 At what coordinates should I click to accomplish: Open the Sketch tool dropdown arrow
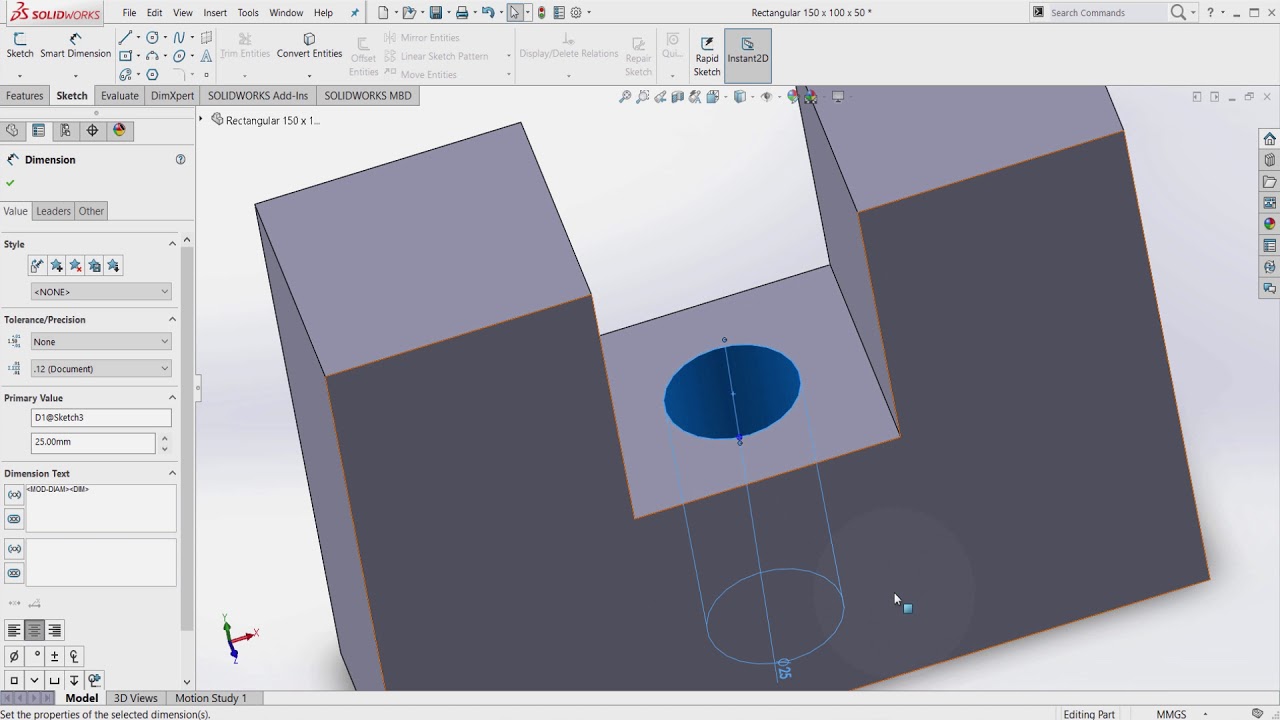[x=19, y=76]
